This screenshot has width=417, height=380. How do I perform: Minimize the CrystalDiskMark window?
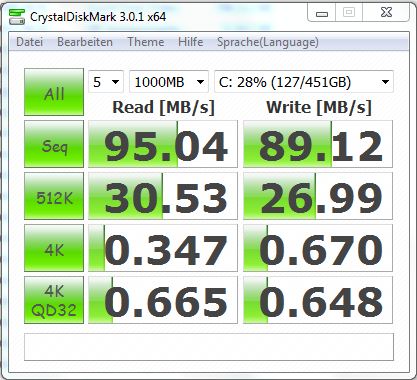[322, 14]
